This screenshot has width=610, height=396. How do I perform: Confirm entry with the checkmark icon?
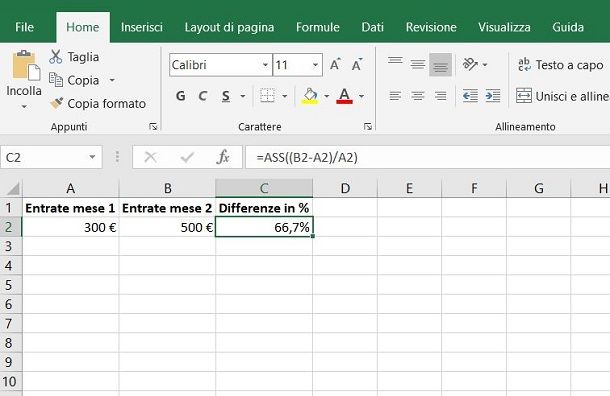pos(188,157)
